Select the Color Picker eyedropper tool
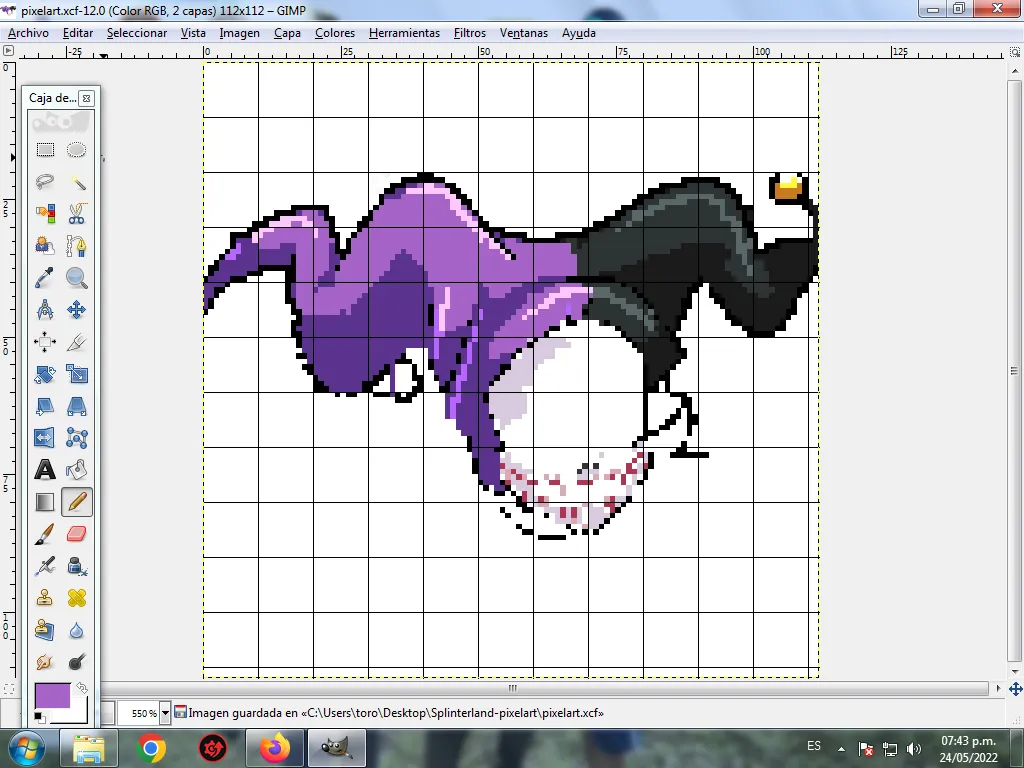Screen dimensions: 1024x768 45,278
